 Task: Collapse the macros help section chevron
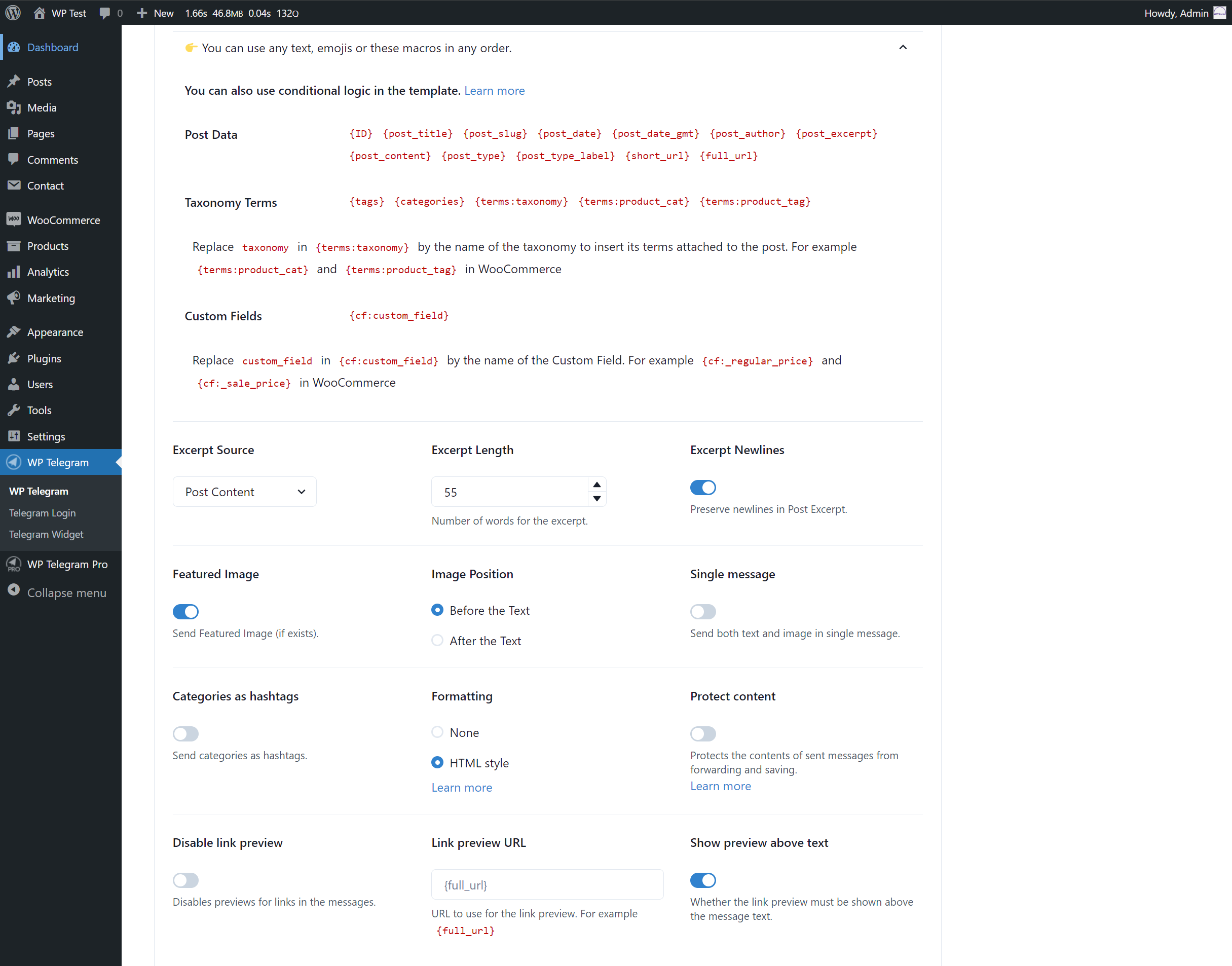(x=903, y=48)
